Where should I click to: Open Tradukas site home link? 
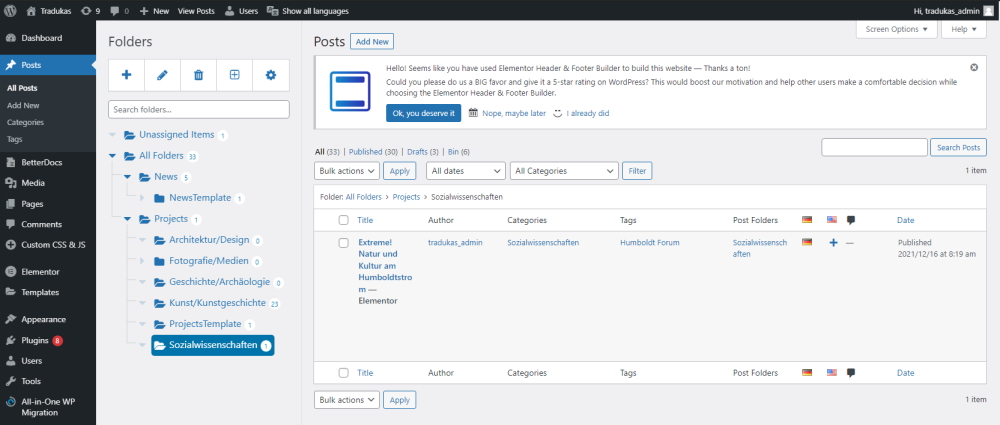[x=49, y=11]
